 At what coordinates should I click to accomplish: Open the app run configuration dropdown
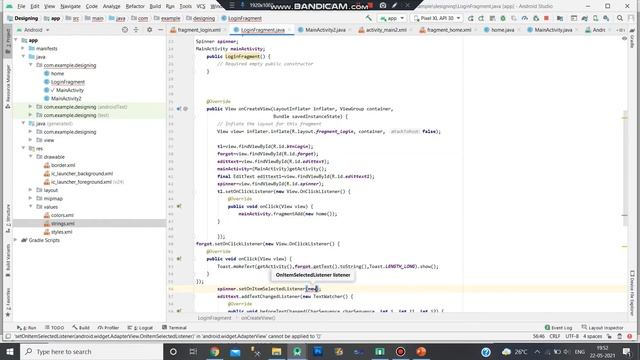(x=391, y=18)
